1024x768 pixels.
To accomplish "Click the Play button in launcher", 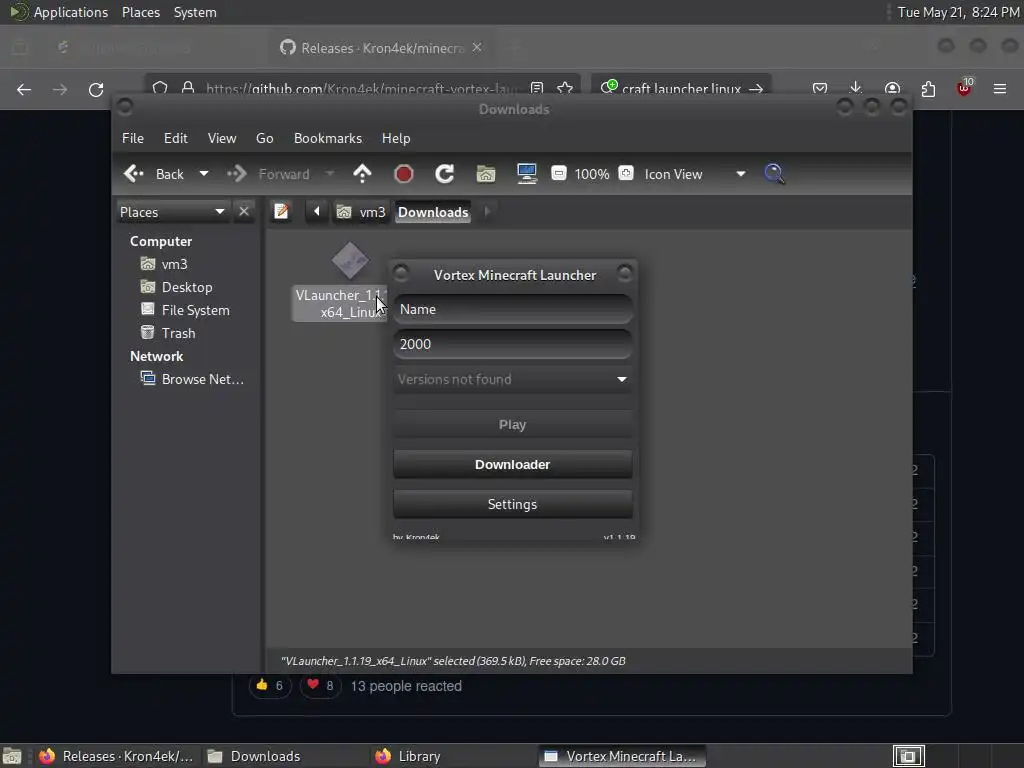I will pyautogui.click(x=513, y=424).
